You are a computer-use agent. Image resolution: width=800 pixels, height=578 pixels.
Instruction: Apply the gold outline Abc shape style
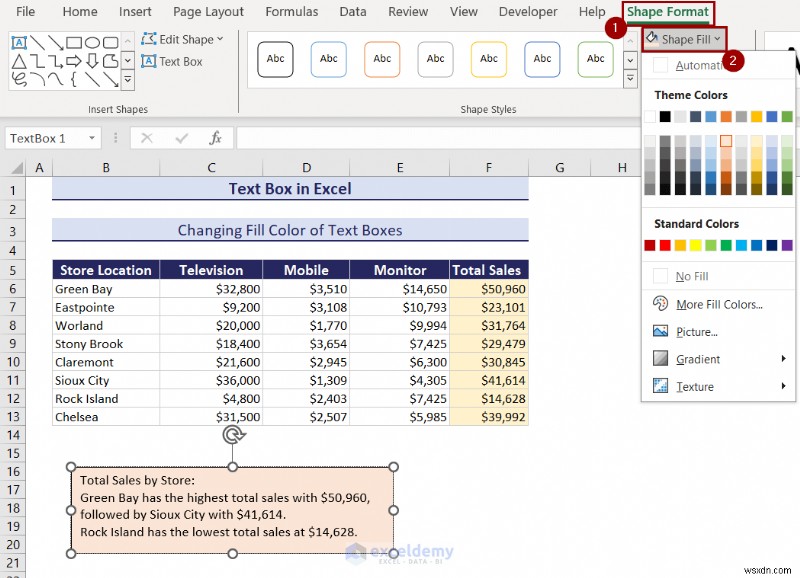coord(488,59)
